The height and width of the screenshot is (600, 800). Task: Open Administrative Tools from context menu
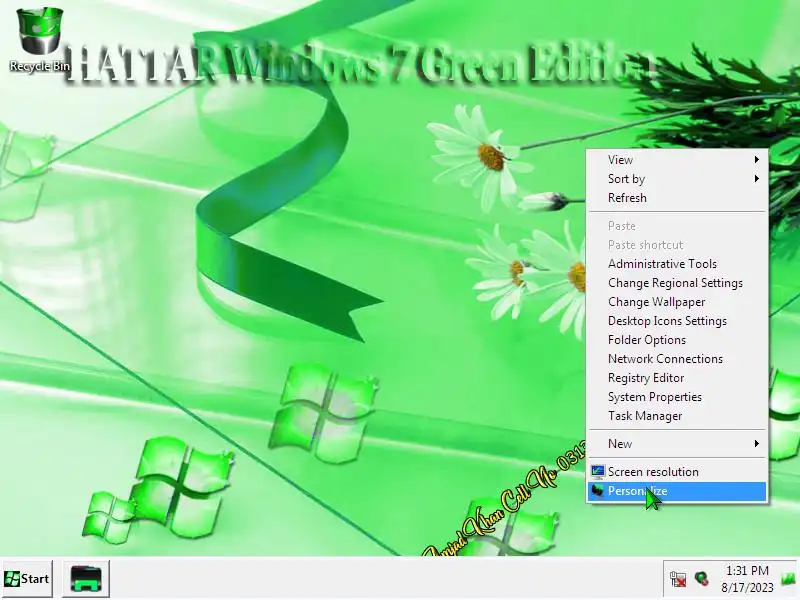coord(678,264)
